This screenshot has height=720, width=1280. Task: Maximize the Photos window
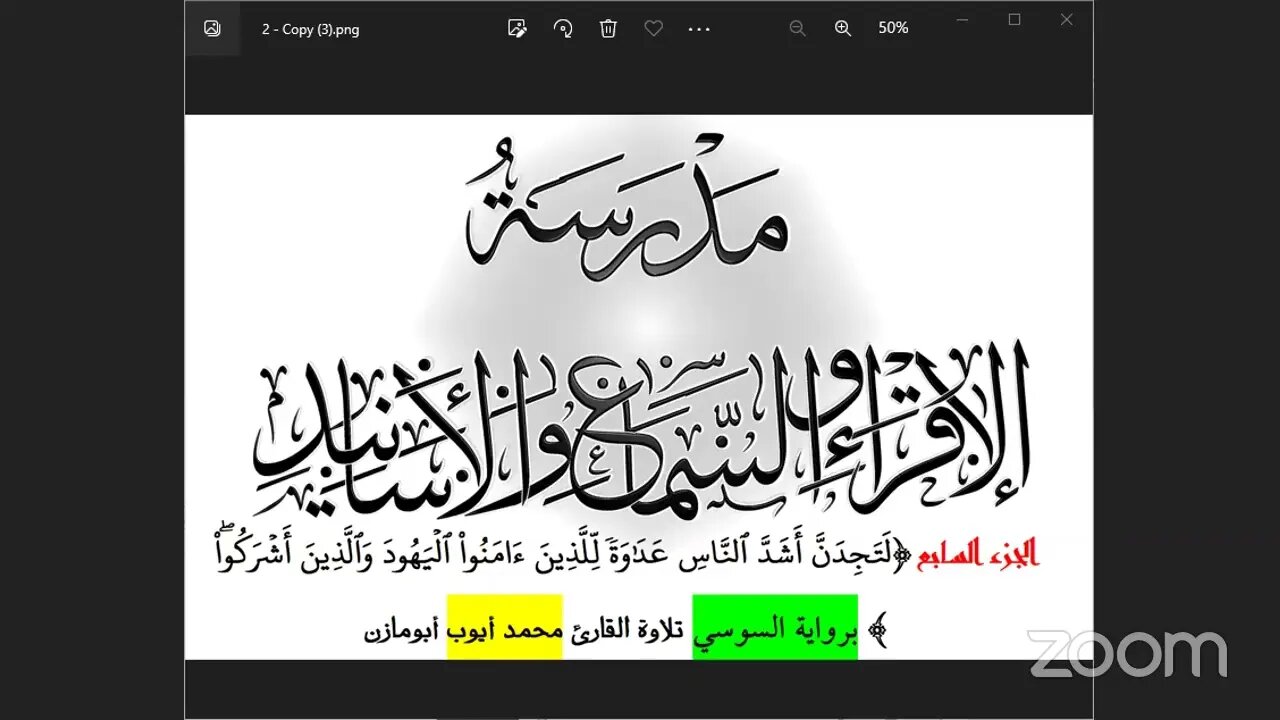click(1014, 19)
